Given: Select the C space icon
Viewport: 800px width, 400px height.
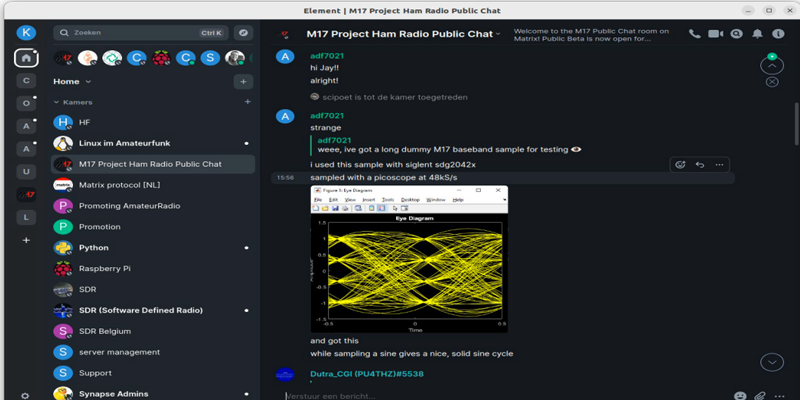Looking at the screenshot, I should 26,80.
